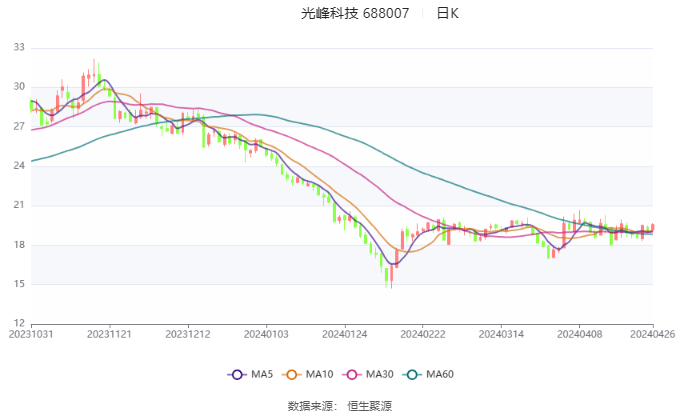
Task: Click x-axis date label 20240124
Action: tap(344, 334)
